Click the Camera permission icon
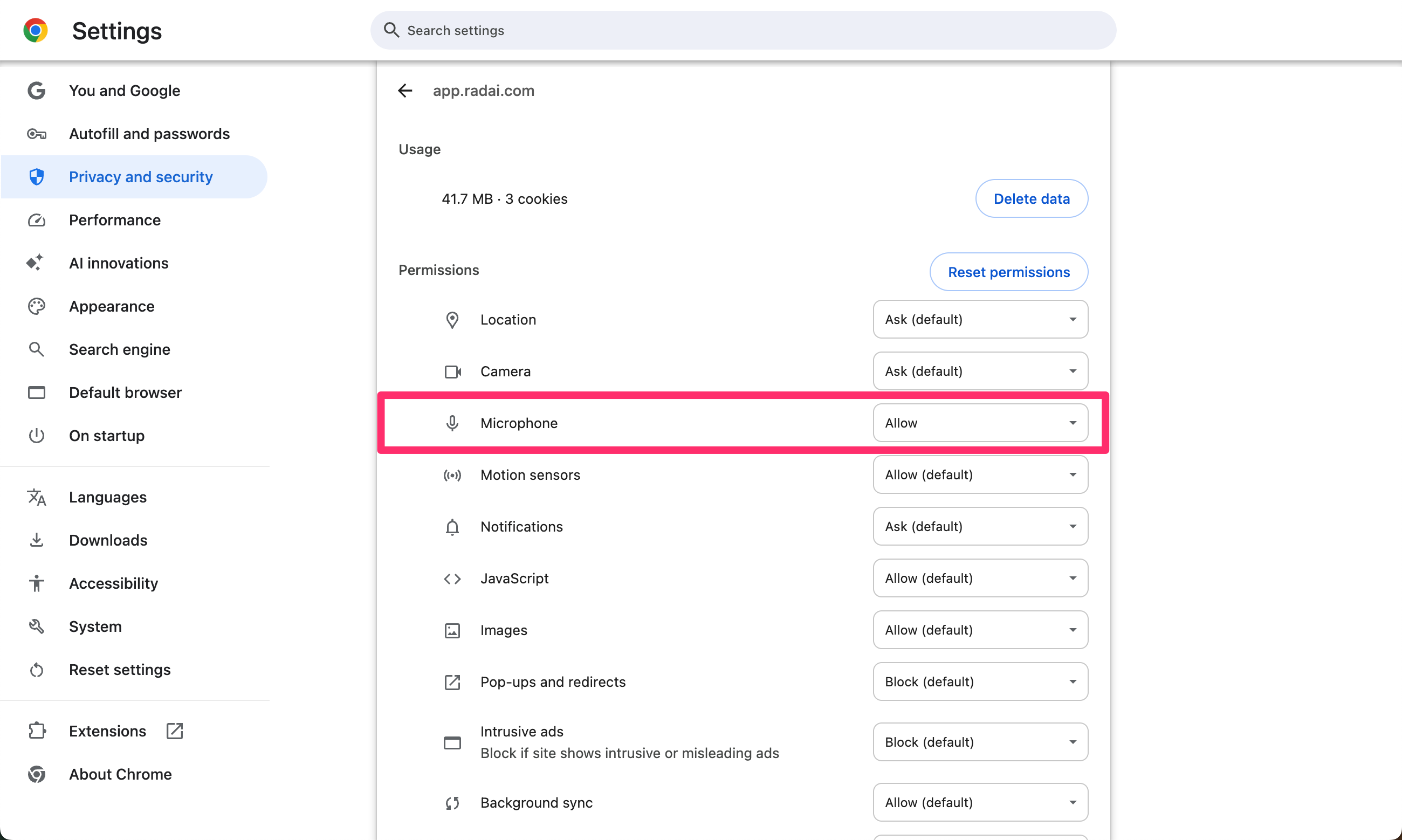Viewport: 1402px width, 840px height. point(453,371)
